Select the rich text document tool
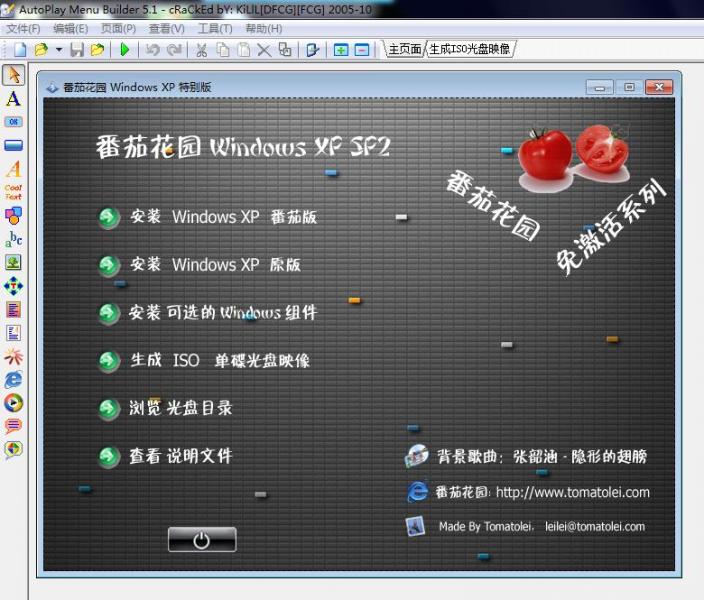The image size is (704, 600). [x=13, y=333]
